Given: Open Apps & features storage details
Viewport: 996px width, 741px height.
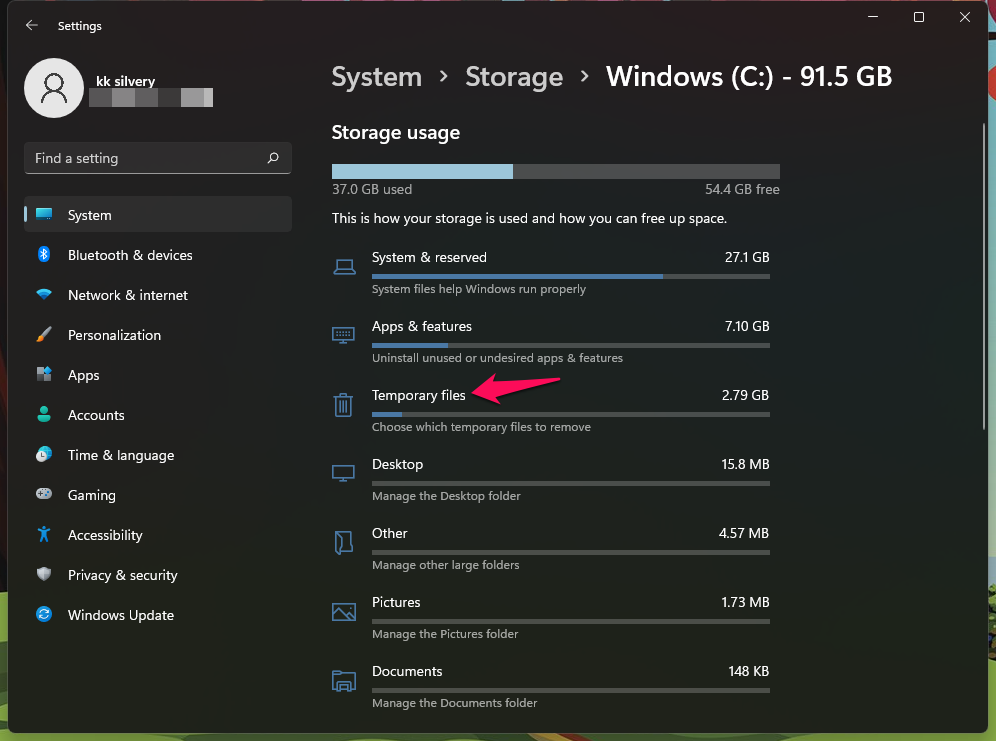Looking at the screenshot, I should point(551,342).
